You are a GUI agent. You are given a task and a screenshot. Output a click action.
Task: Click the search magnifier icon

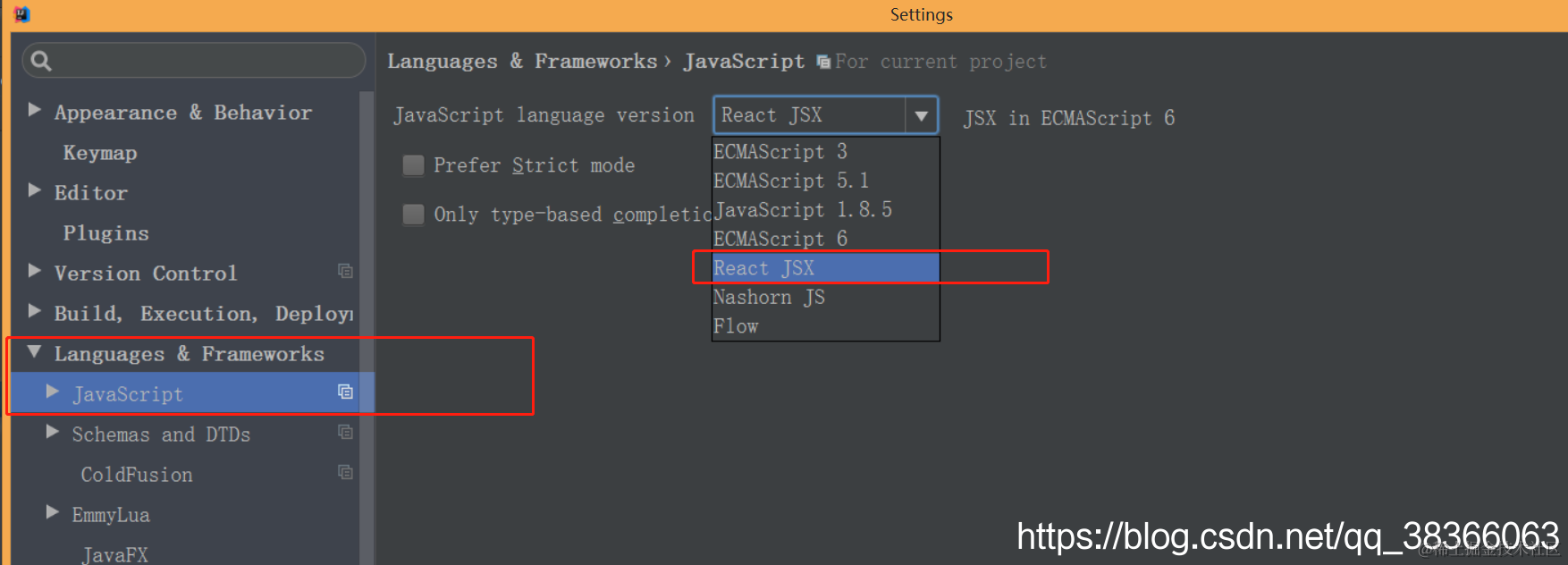[41, 61]
